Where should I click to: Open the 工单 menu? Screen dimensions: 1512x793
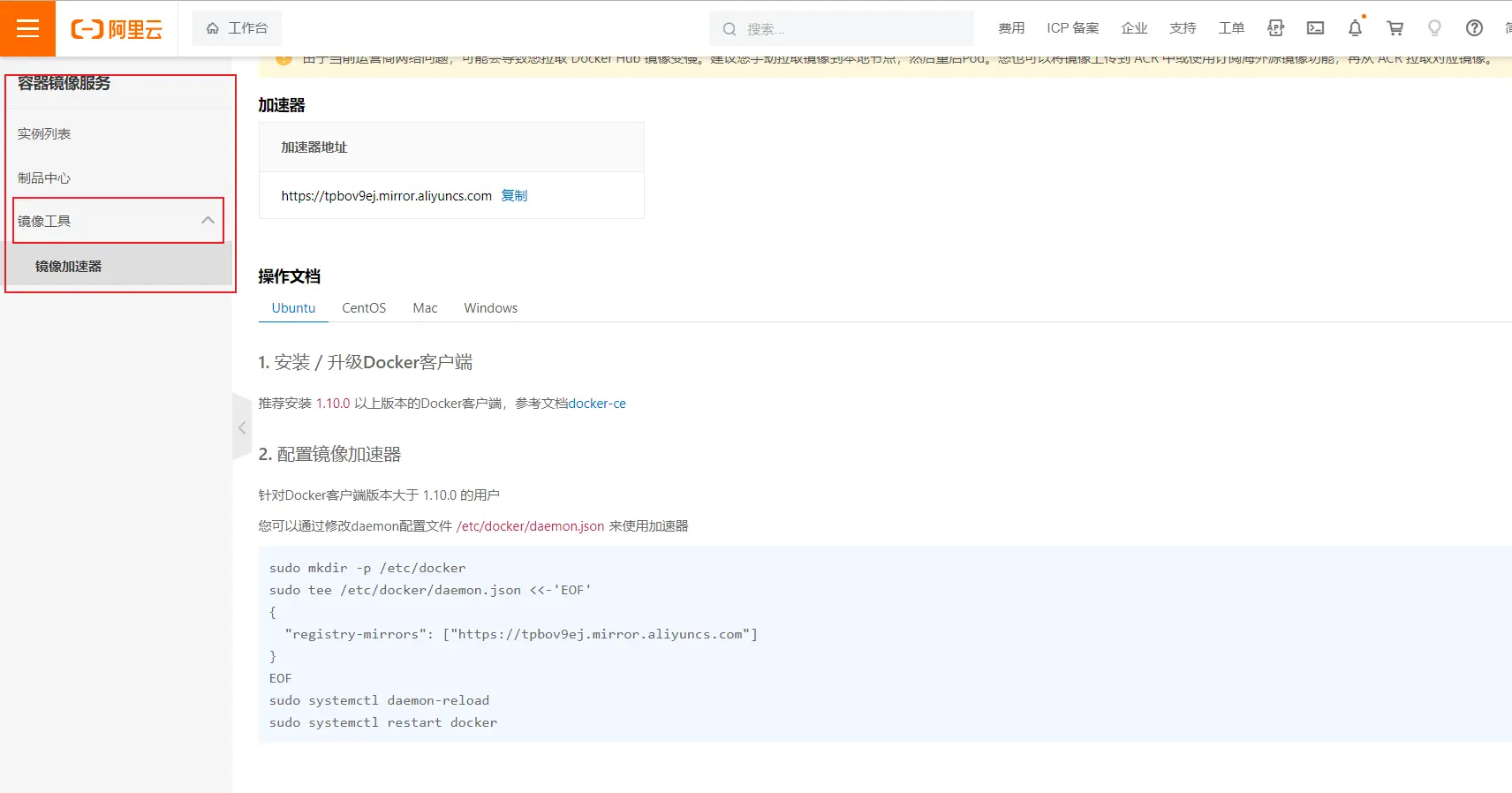[x=1231, y=28]
